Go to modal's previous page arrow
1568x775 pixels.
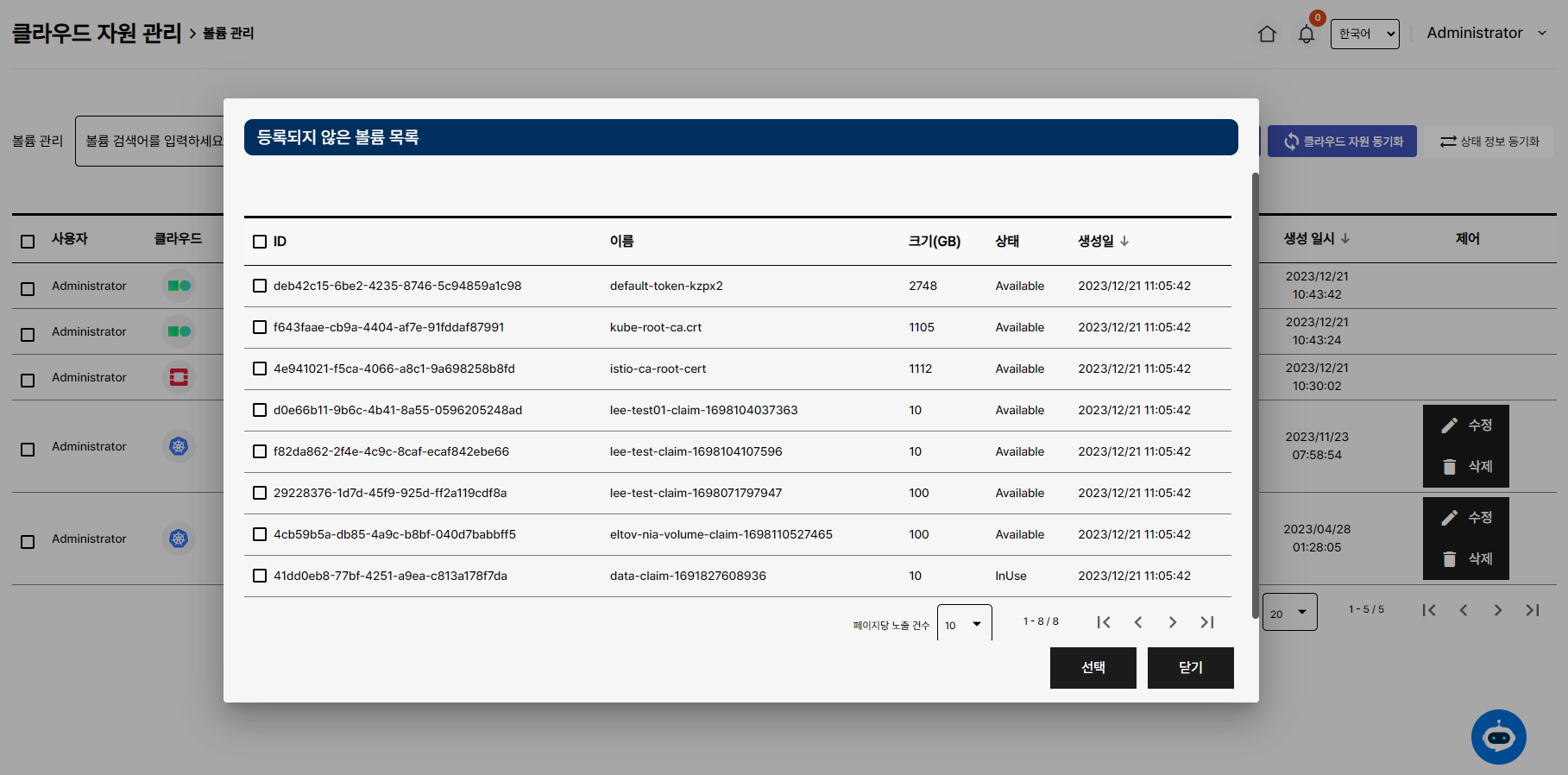(1138, 622)
